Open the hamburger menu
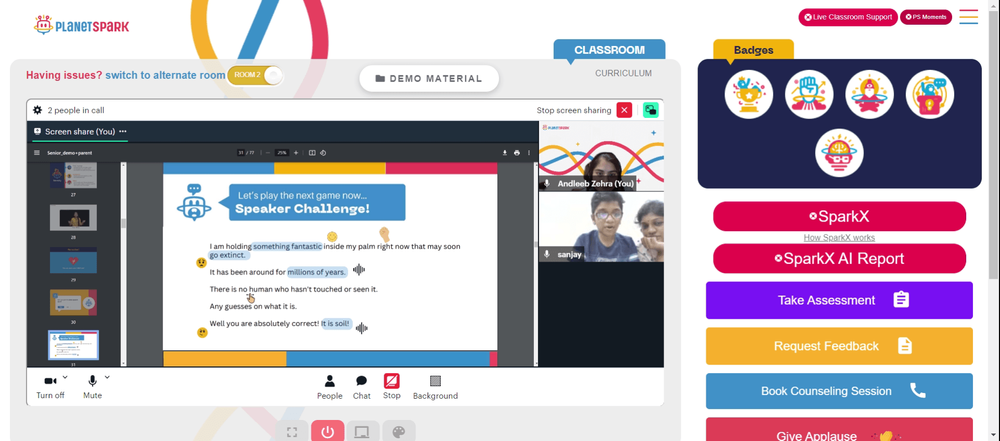Screen dimensions: 1000x441 point(968,17)
